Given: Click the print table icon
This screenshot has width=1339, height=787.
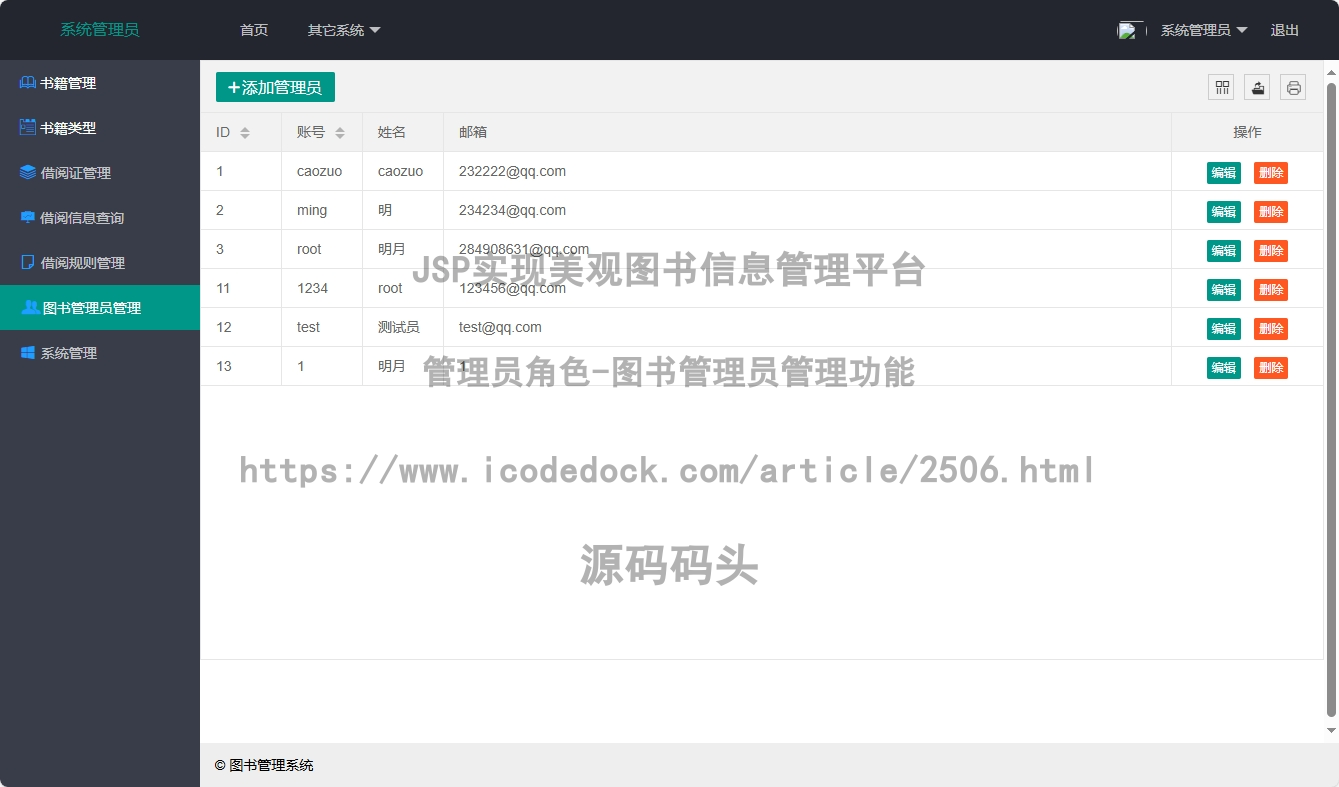Looking at the screenshot, I should pos(1293,87).
